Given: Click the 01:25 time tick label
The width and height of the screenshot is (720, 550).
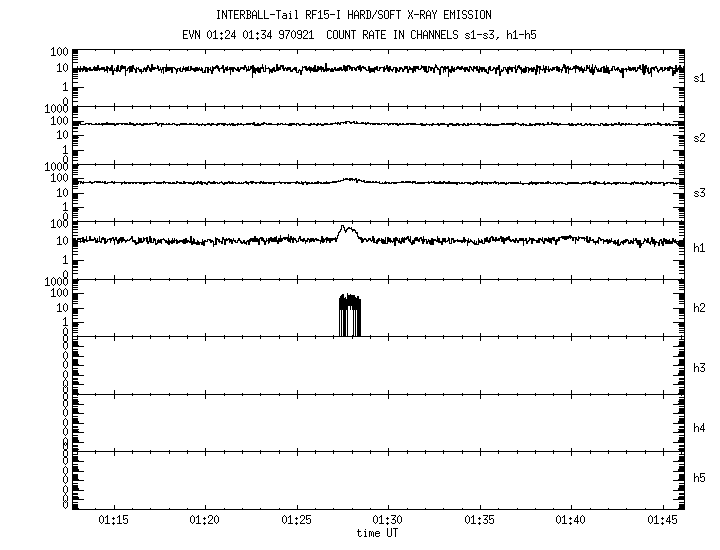Looking at the screenshot, I should point(296,521).
